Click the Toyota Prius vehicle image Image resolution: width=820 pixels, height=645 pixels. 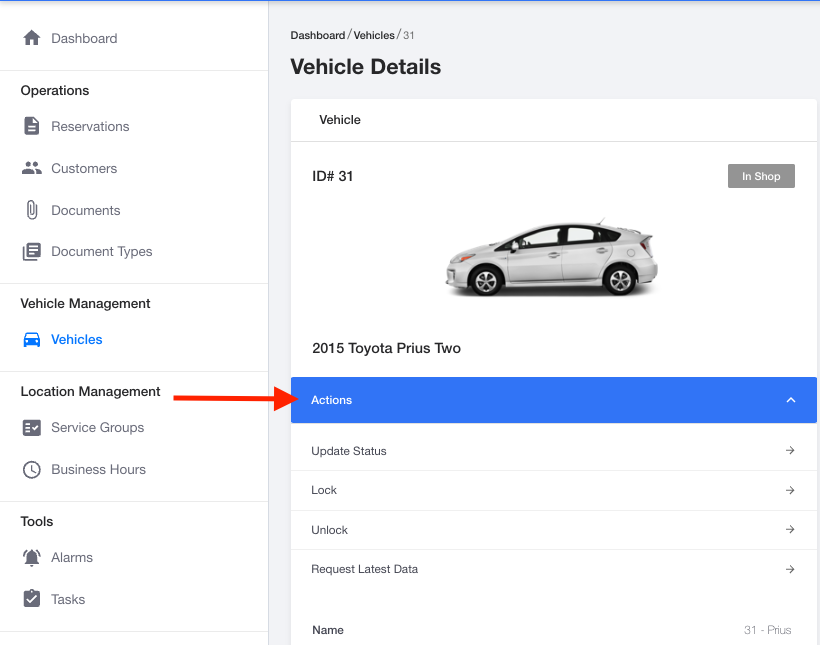(x=552, y=258)
